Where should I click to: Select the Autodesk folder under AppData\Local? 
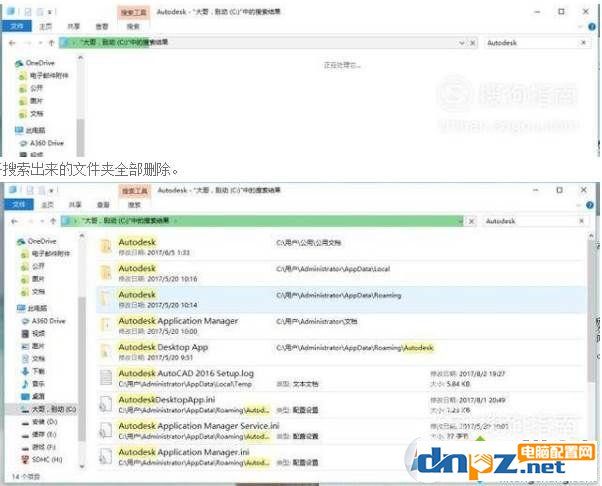(x=341, y=273)
